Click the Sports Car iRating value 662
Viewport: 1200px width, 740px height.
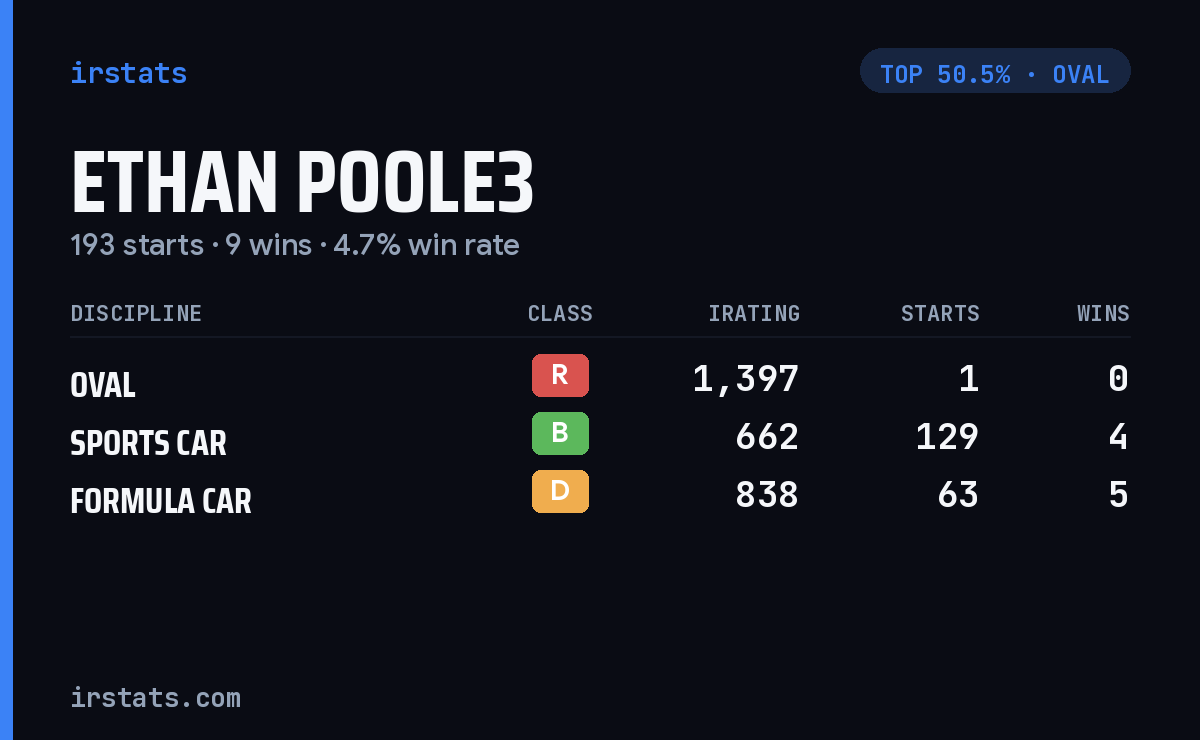tap(767, 437)
